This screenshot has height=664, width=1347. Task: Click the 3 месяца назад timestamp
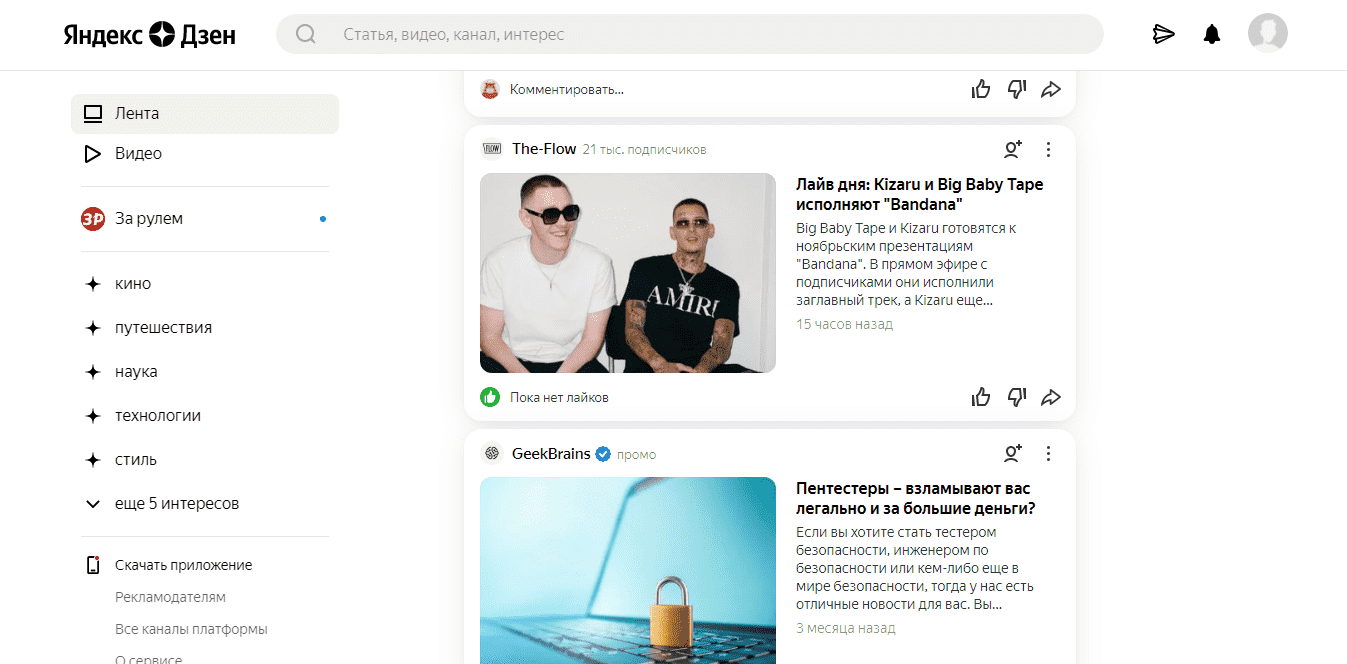pos(846,628)
